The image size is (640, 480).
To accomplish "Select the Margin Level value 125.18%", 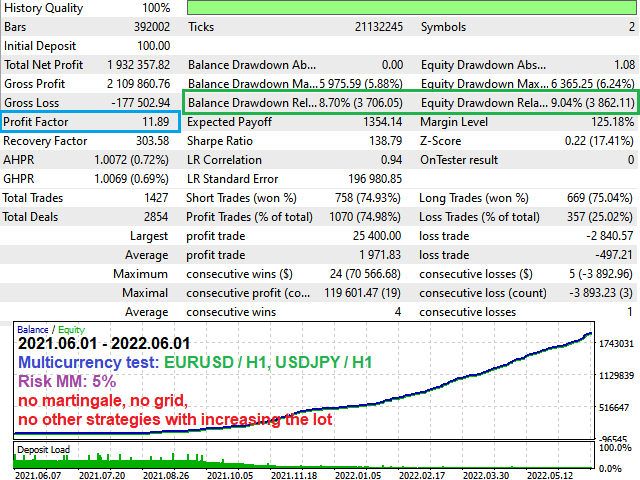I will (x=613, y=122).
